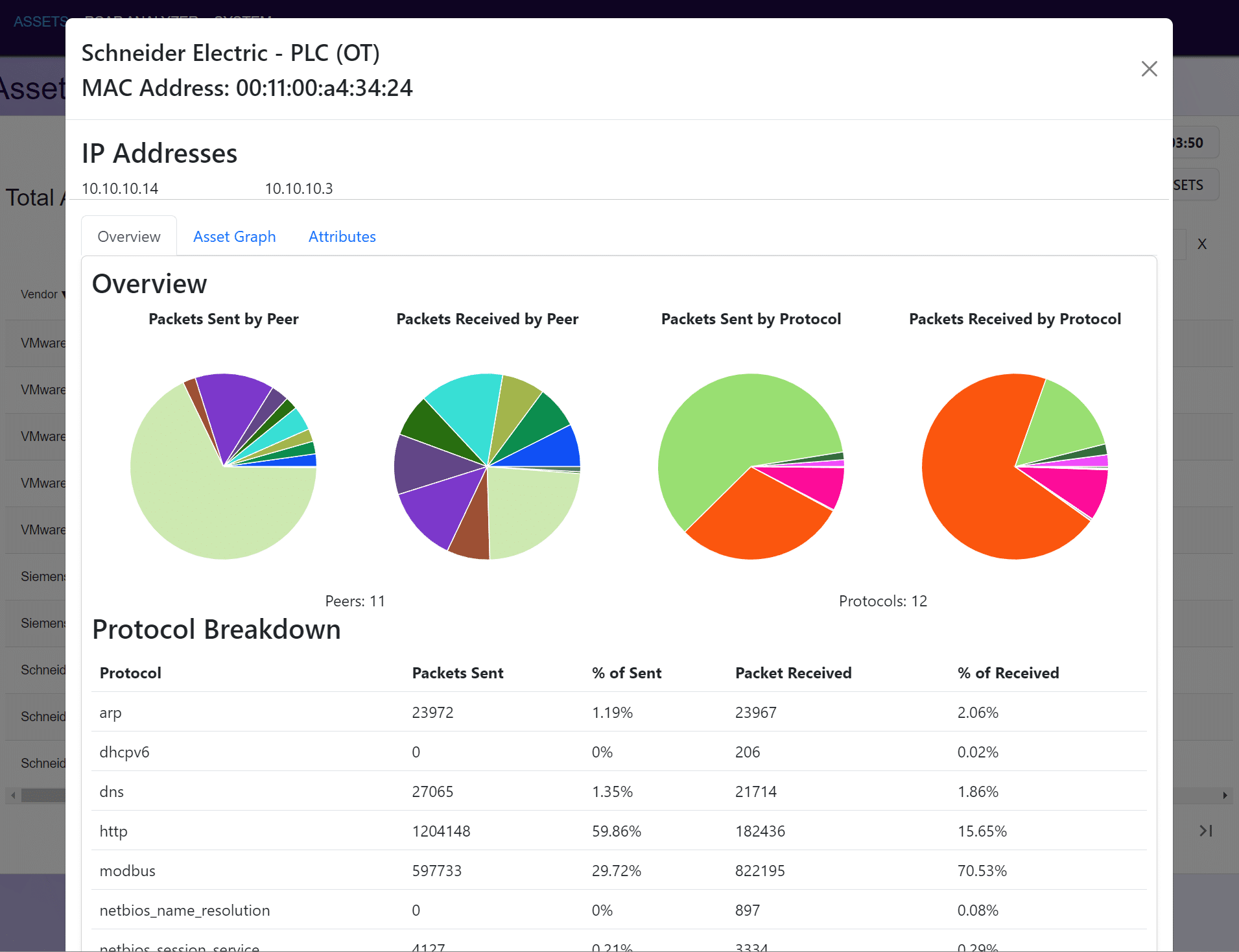
Task: Click the Packet Received column header
Action: click(x=793, y=673)
